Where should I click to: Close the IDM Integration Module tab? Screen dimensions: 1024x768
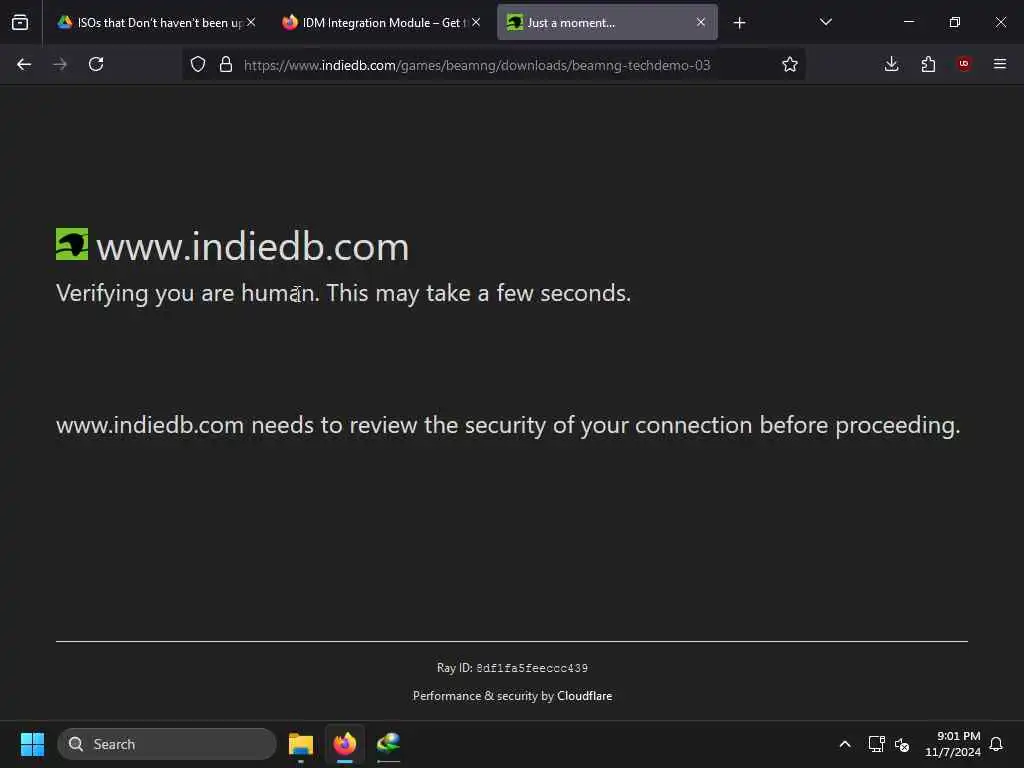(x=476, y=22)
